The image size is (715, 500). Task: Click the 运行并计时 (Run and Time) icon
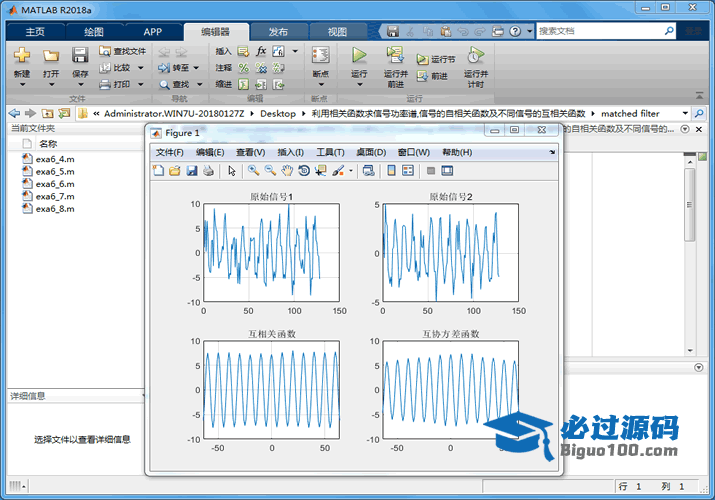476,55
